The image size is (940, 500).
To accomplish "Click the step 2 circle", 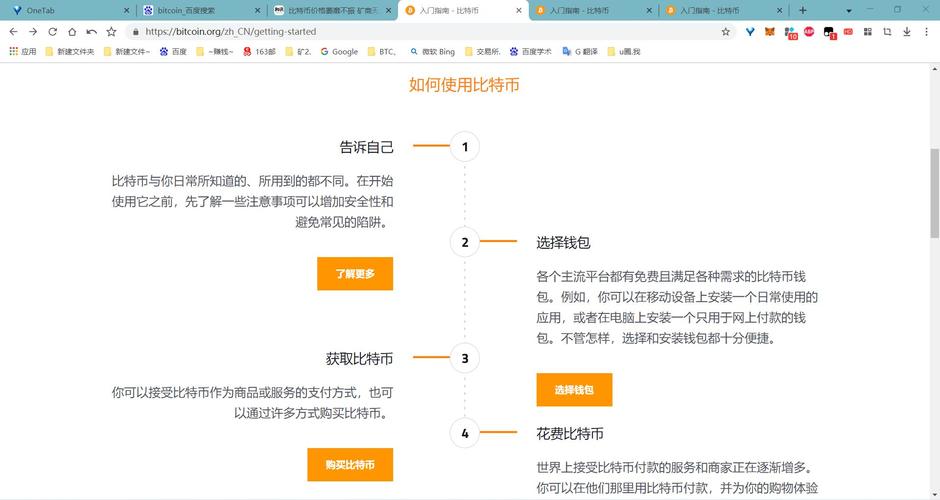I will (x=465, y=242).
